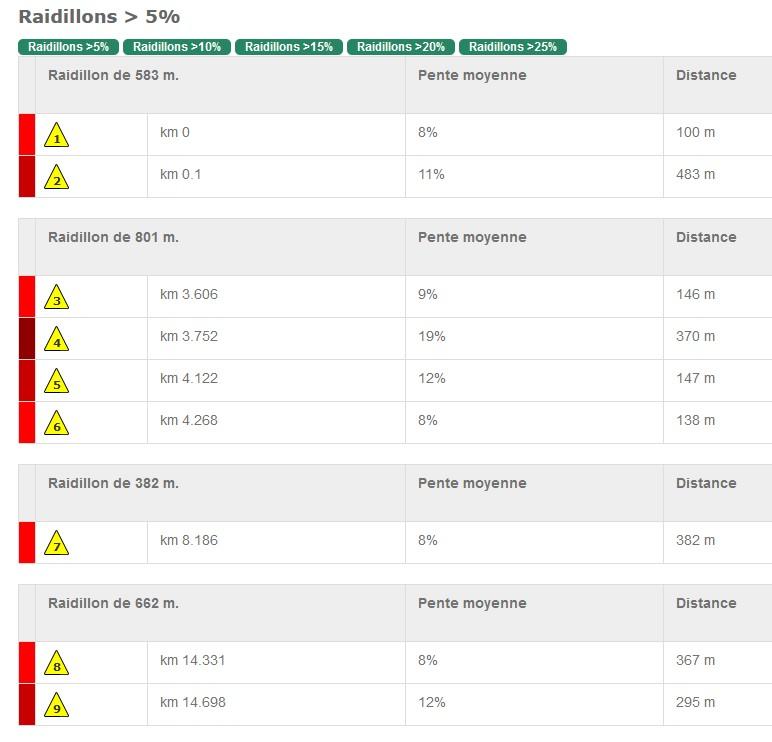Screen dimensions: 772x742
Task: Click the Raidillon de 583 m. header
Action: point(113,75)
